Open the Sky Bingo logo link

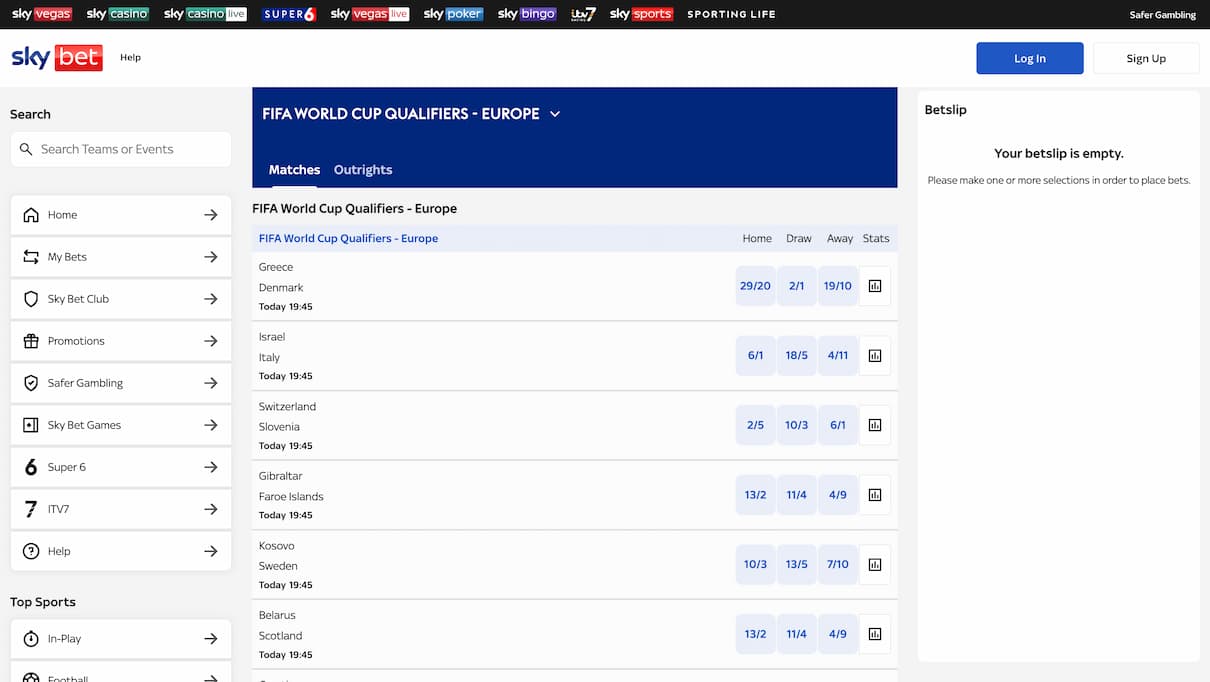[527, 14]
